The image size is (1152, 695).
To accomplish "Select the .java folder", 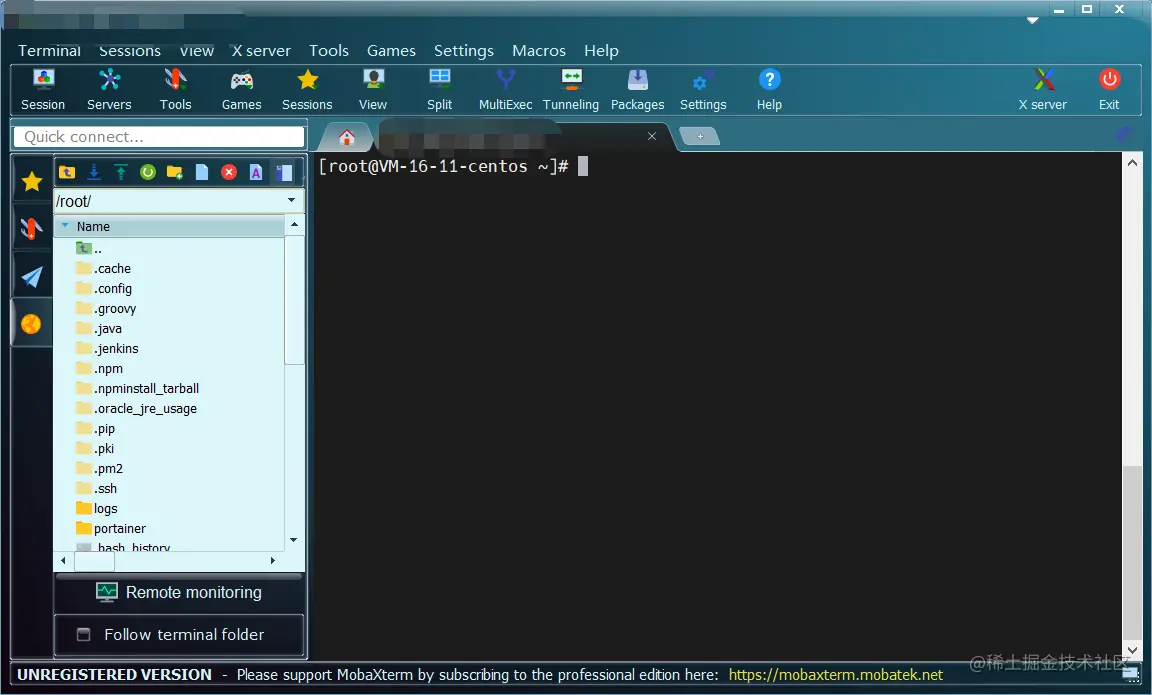I will [x=99, y=328].
